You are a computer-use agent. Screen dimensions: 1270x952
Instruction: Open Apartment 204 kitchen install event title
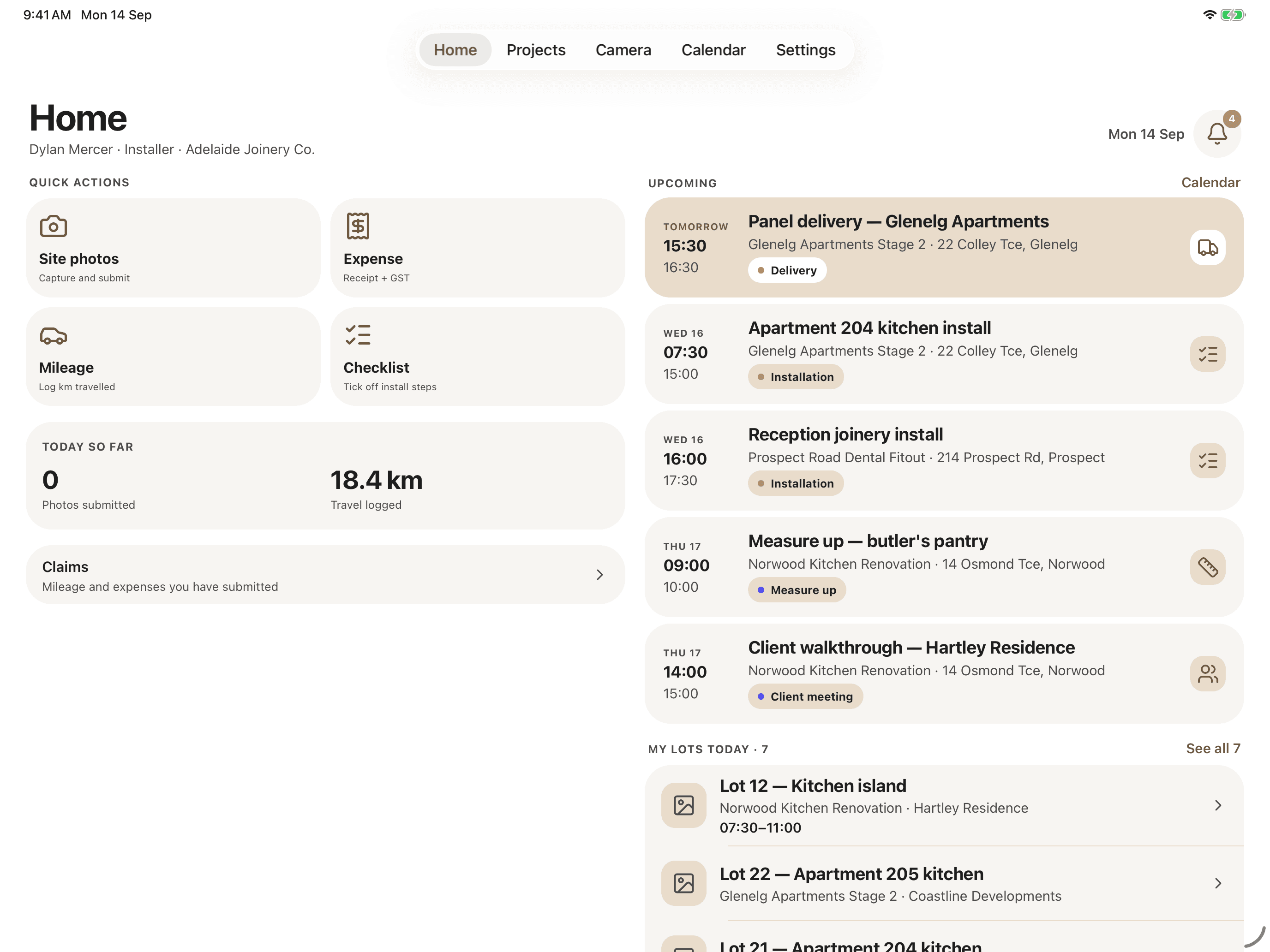869,327
